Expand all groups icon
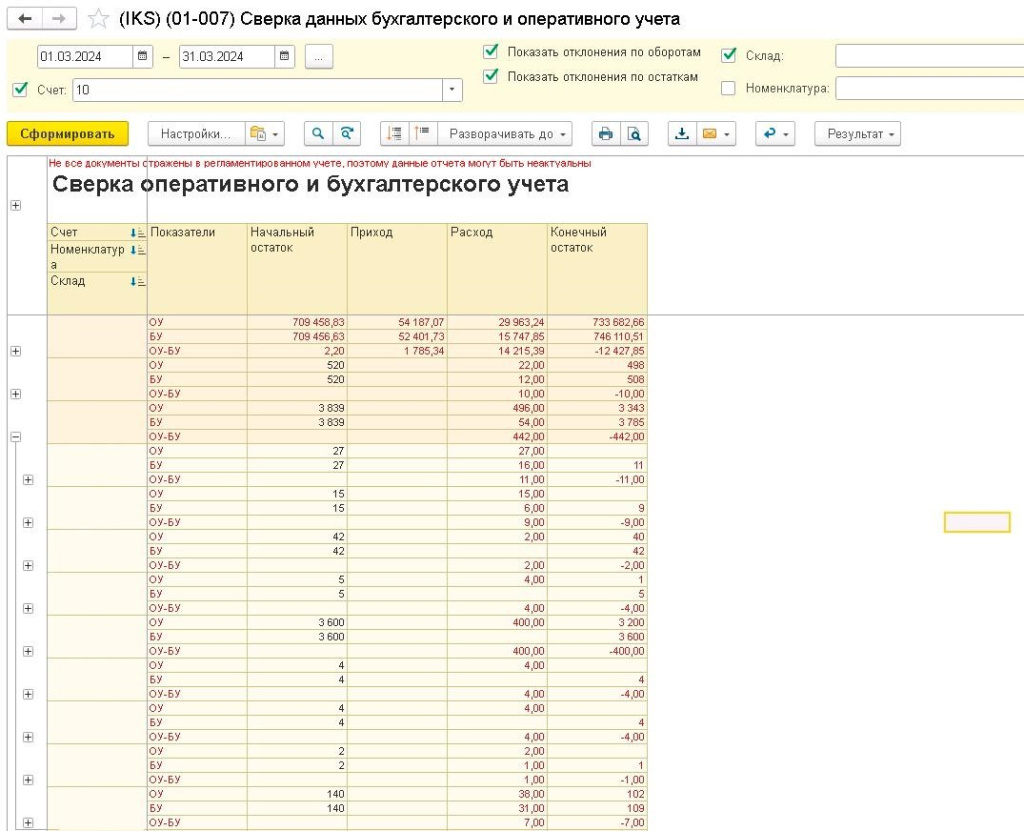 pos(423,134)
